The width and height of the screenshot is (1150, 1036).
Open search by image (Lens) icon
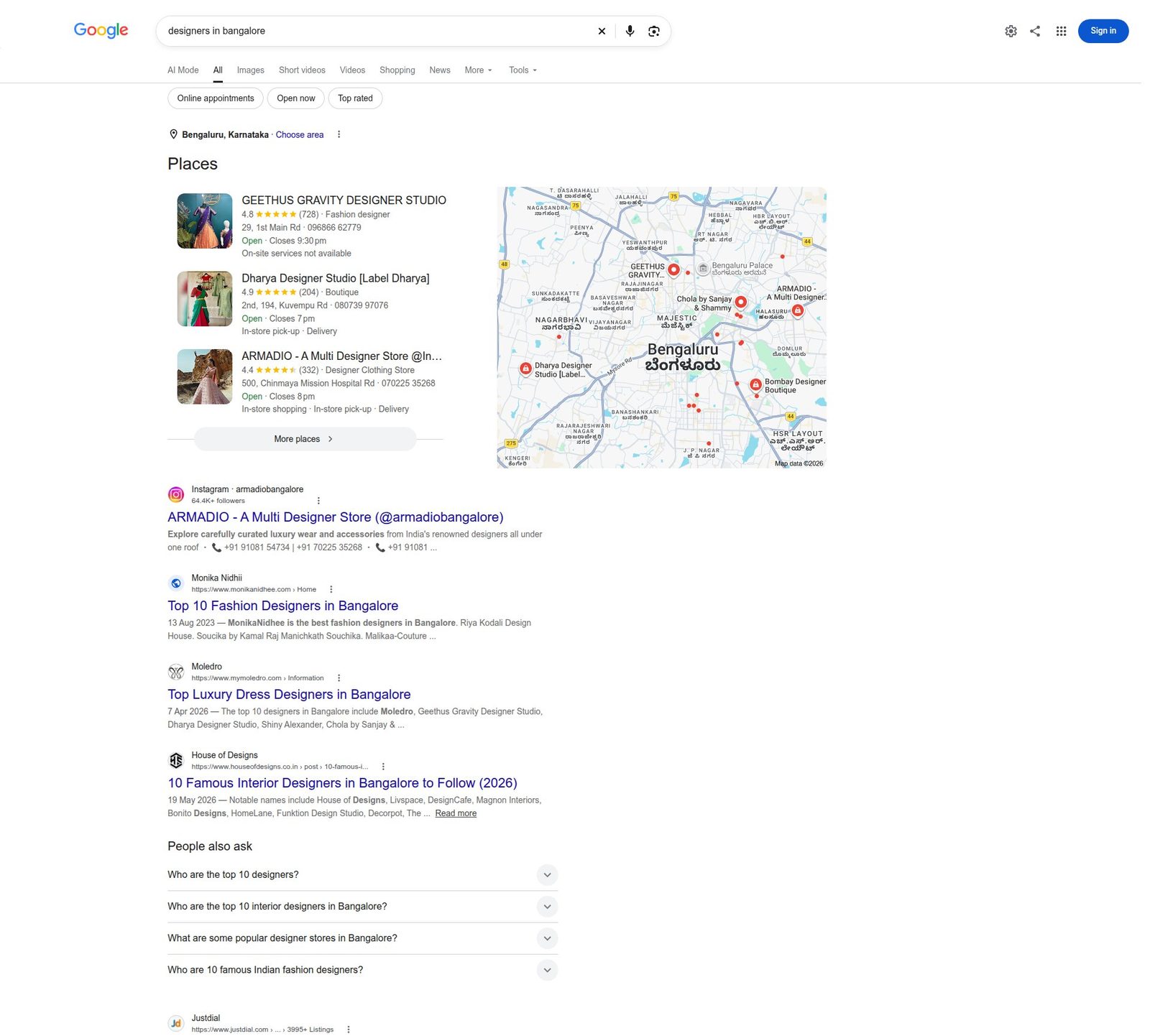pos(653,31)
